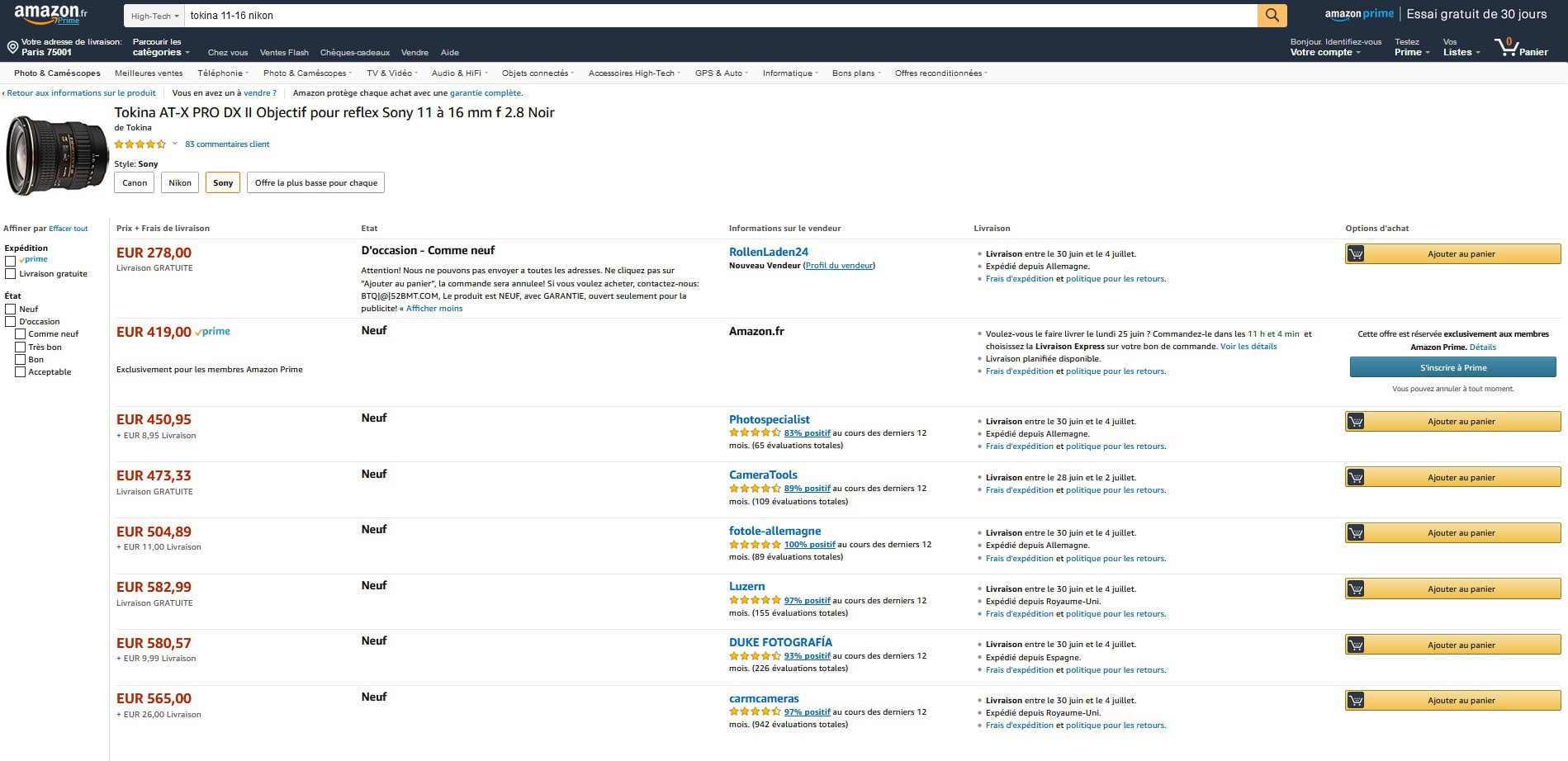The image size is (1568, 761).
Task: Choose Offre la plus basse pour chaque
Action: click(315, 183)
